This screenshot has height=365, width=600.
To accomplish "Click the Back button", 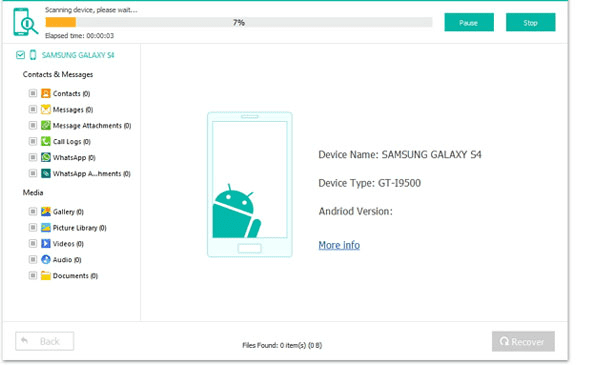I will click(x=45, y=341).
